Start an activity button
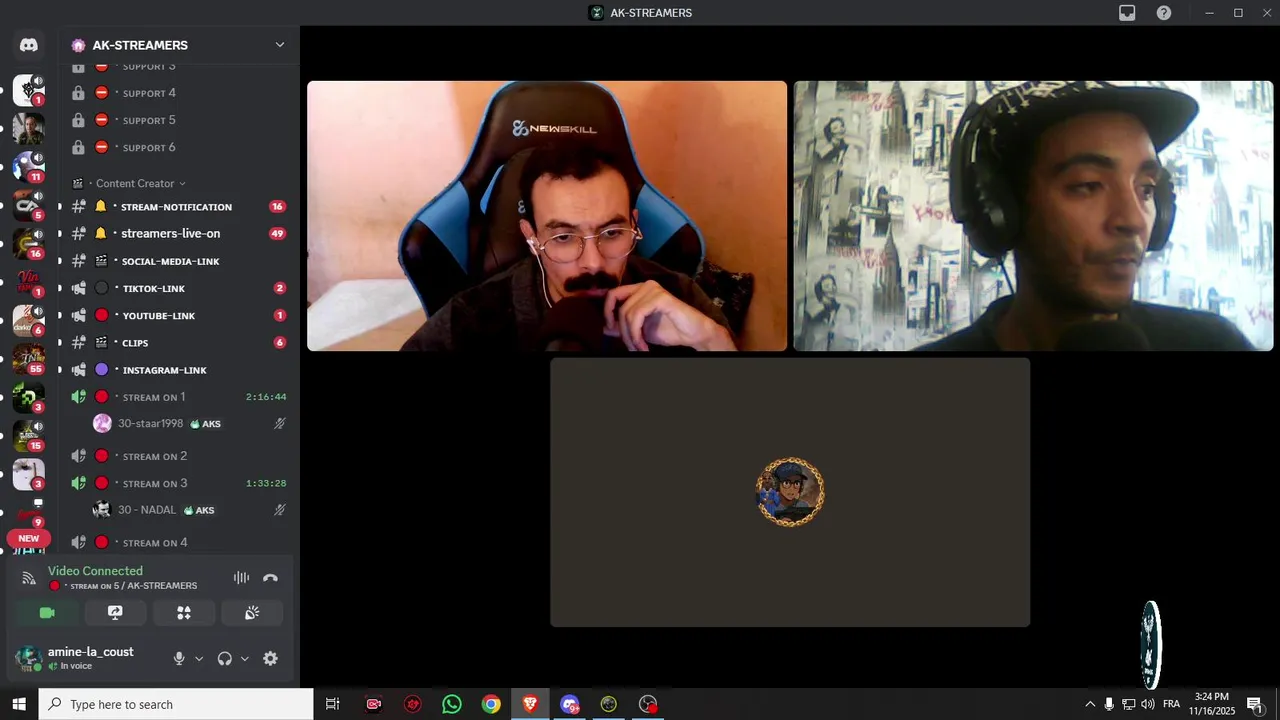The width and height of the screenshot is (1280, 720). click(183, 613)
